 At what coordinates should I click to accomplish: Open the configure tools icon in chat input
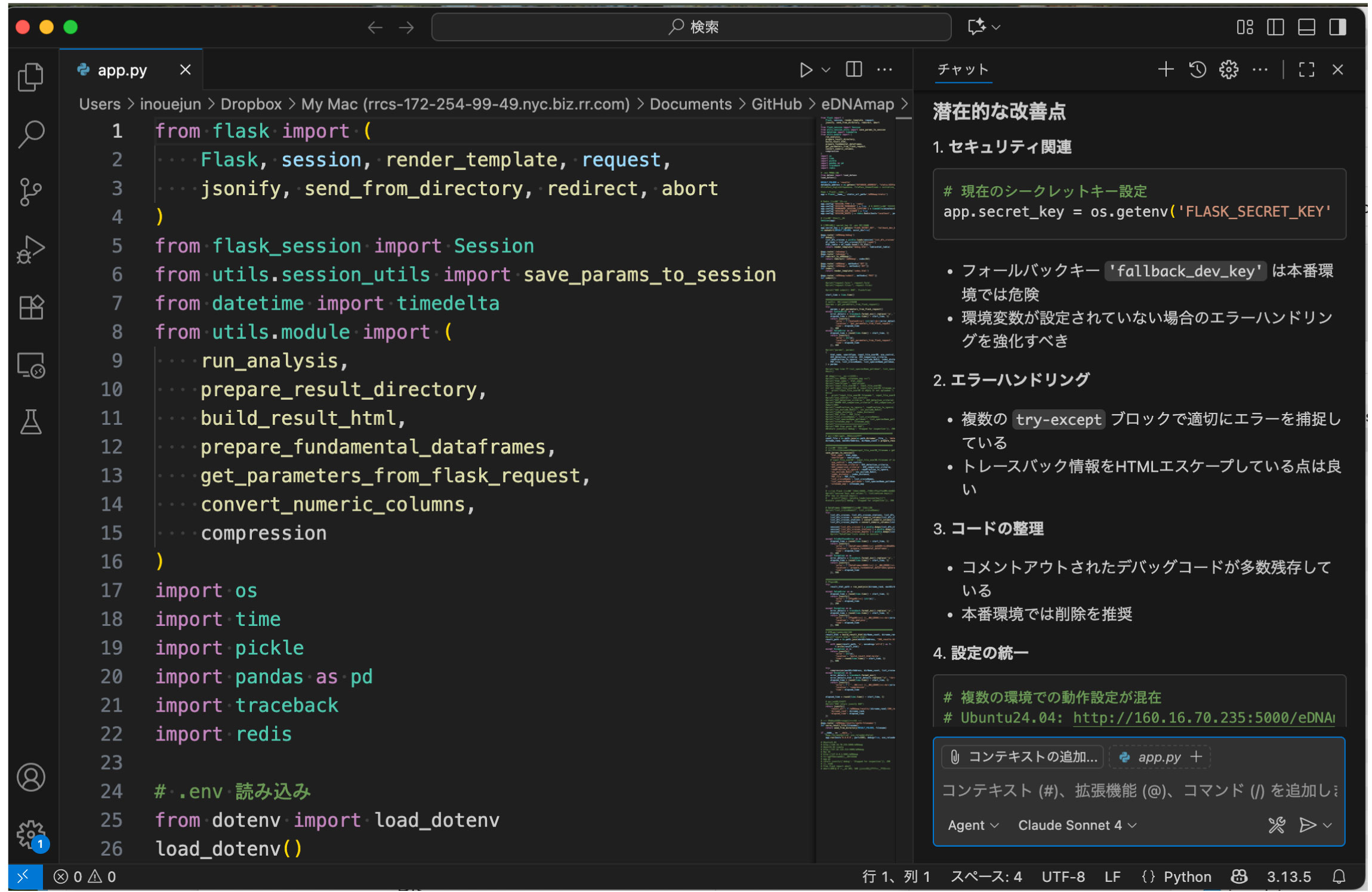1276,825
